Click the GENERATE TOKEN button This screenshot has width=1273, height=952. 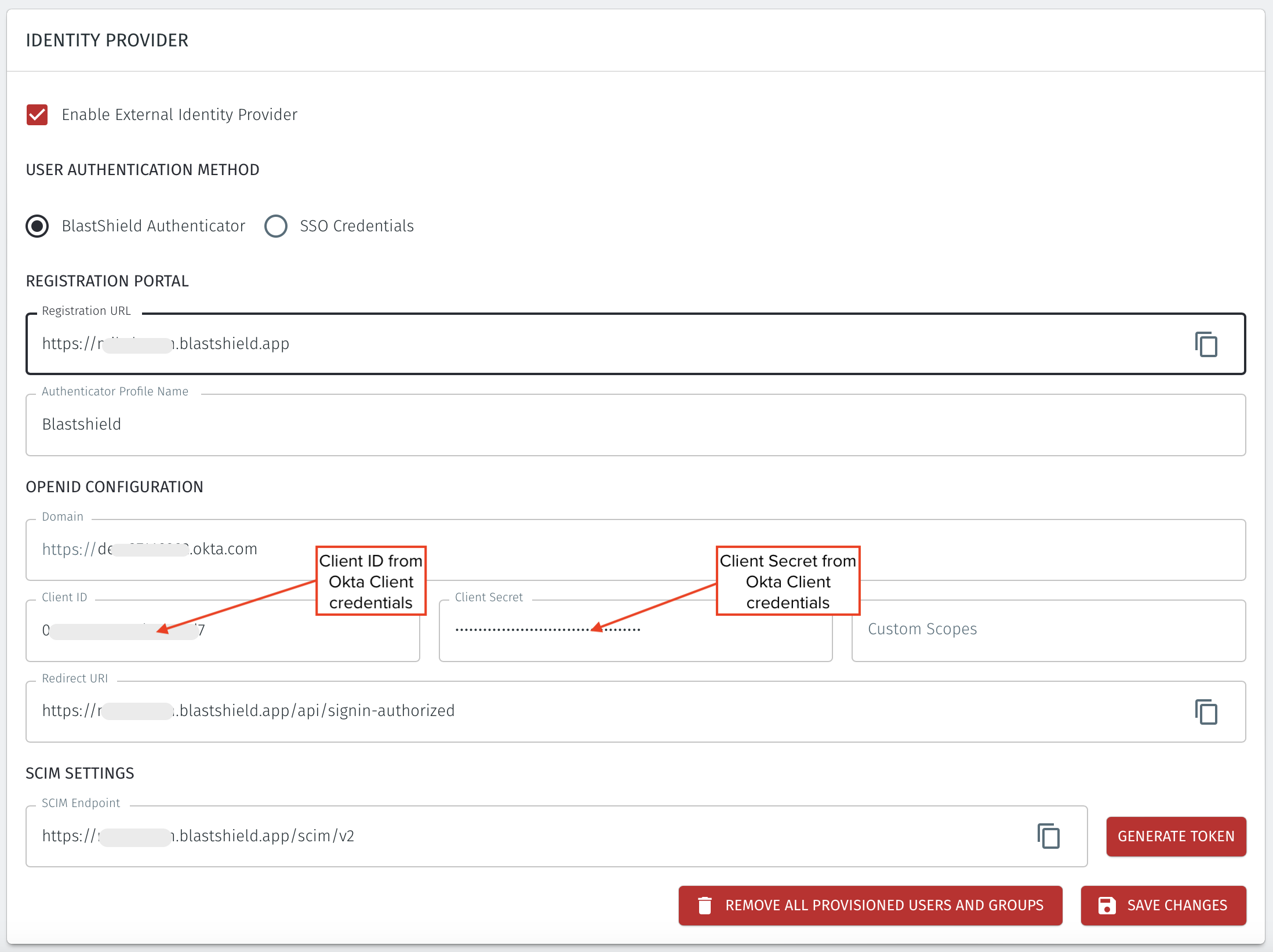(1176, 836)
